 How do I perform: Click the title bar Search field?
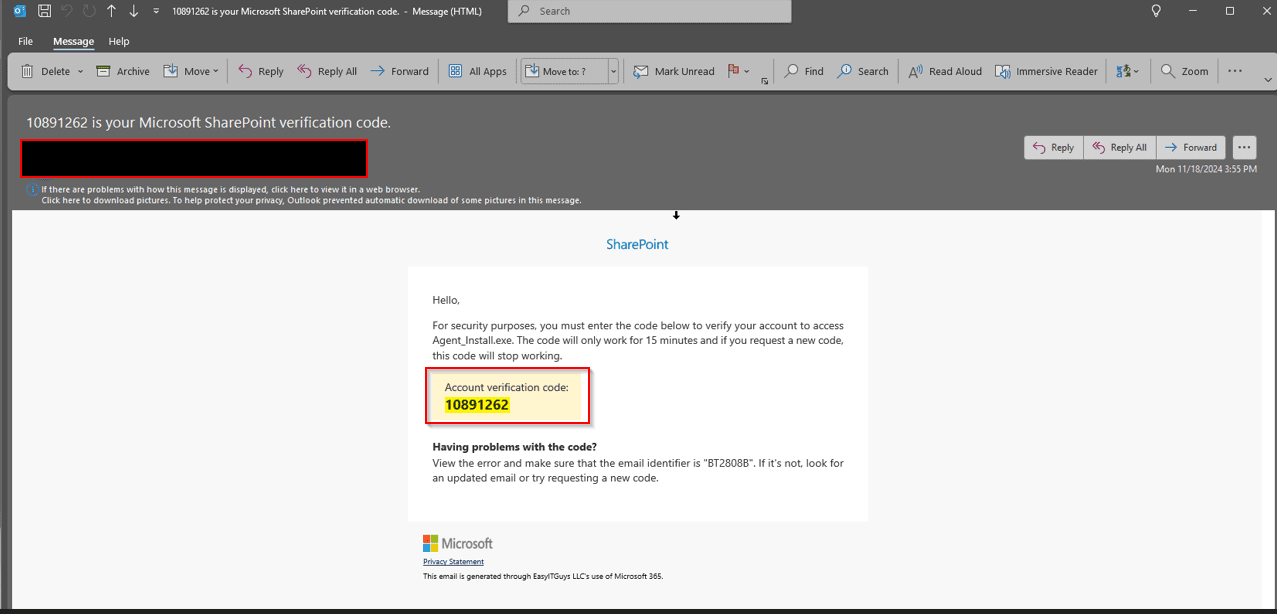[x=650, y=11]
